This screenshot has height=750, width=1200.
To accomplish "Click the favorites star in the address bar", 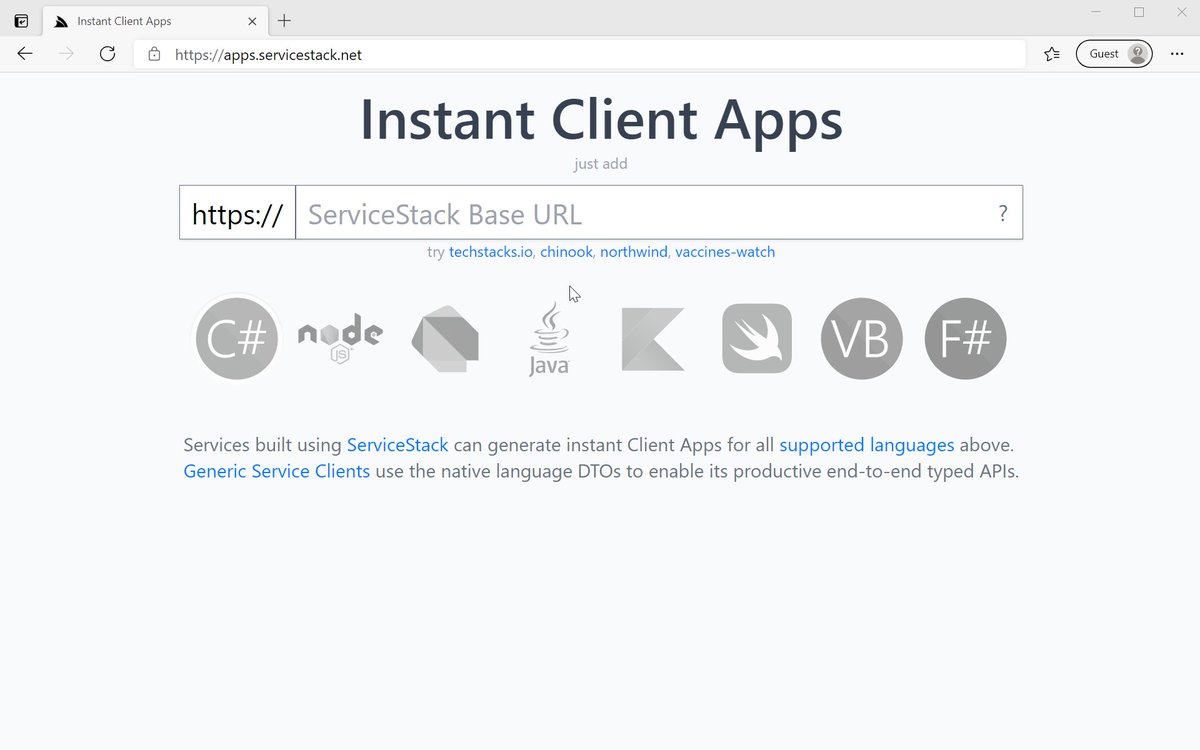I will 1050,54.
